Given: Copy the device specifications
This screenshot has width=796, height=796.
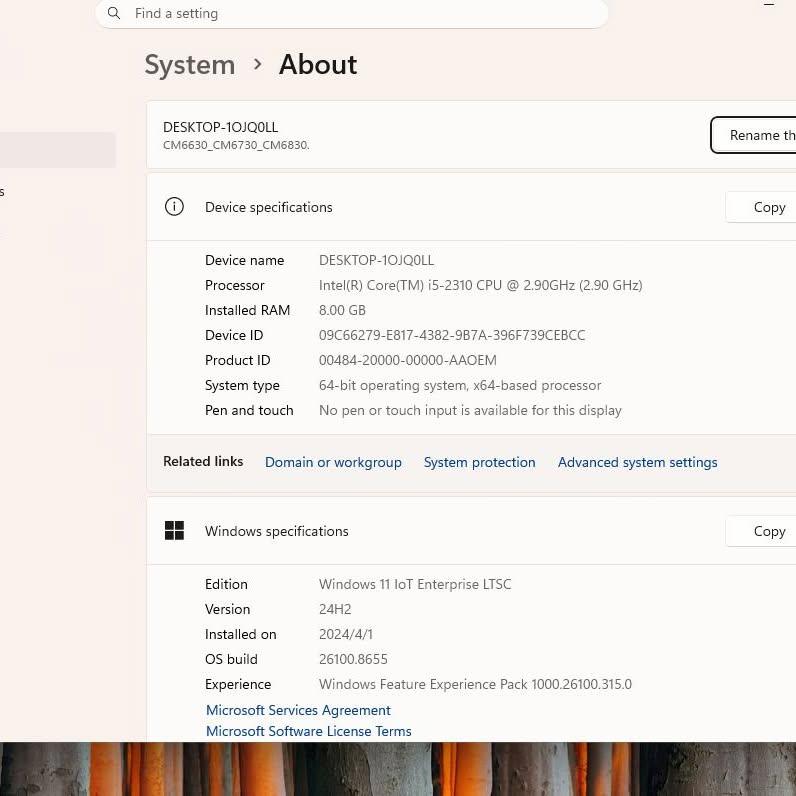Looking at the screenshot, I should (x=761, y=207).
